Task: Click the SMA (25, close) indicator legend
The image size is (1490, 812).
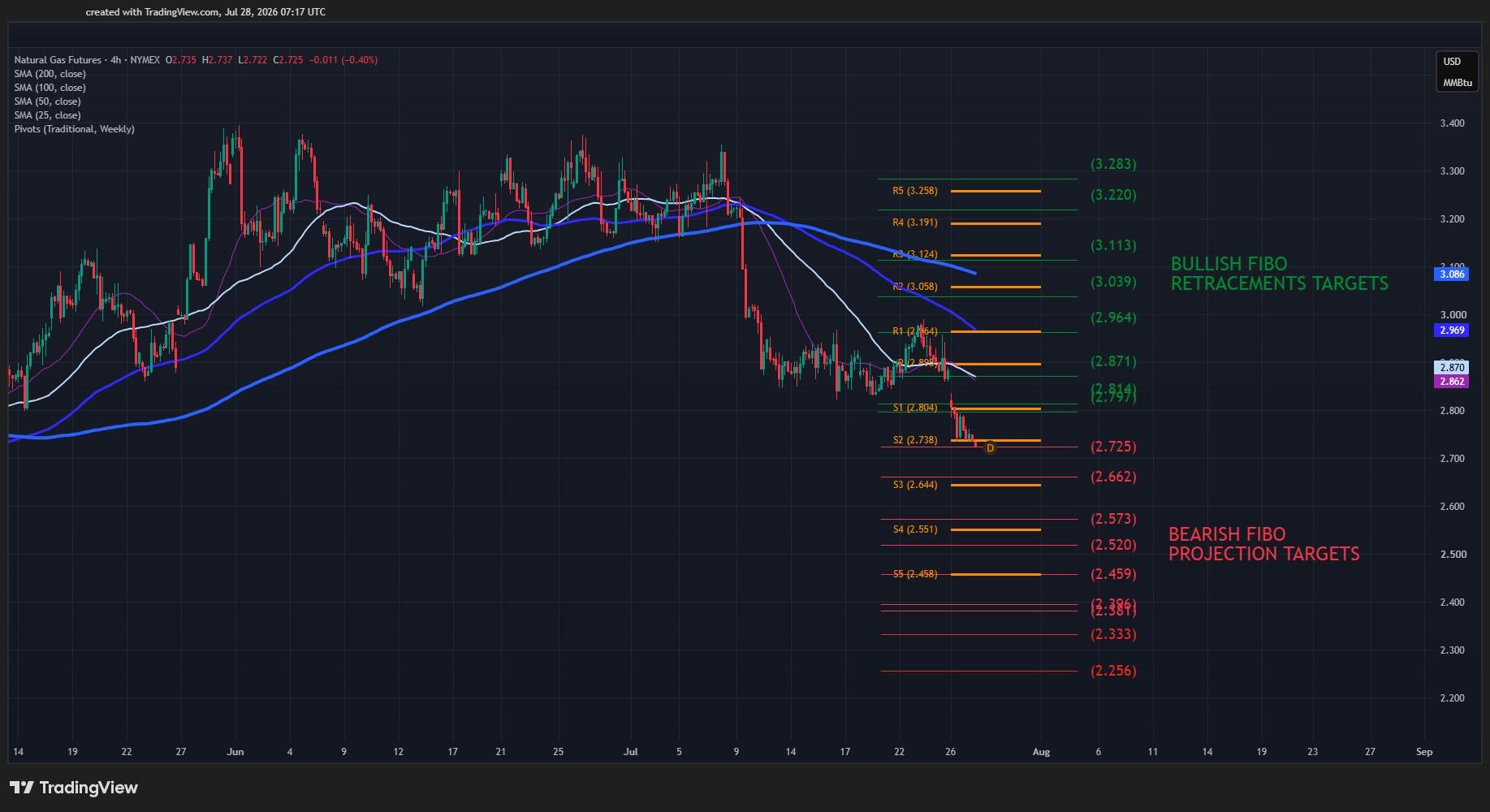Action: point(47,115)
